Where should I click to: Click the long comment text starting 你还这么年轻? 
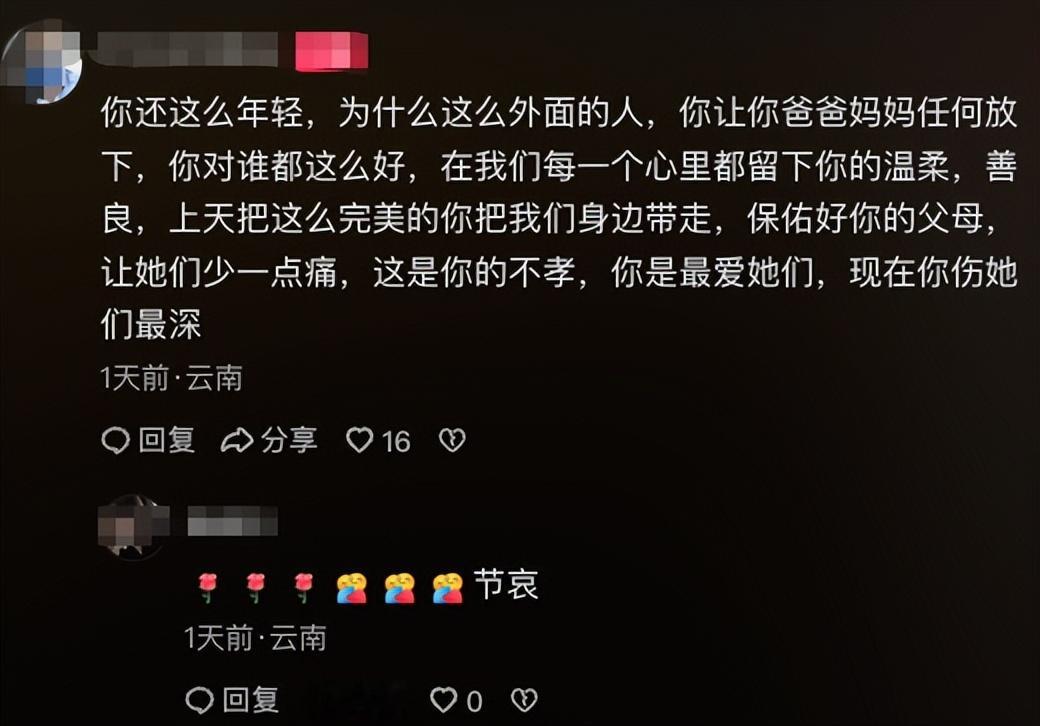558,218
